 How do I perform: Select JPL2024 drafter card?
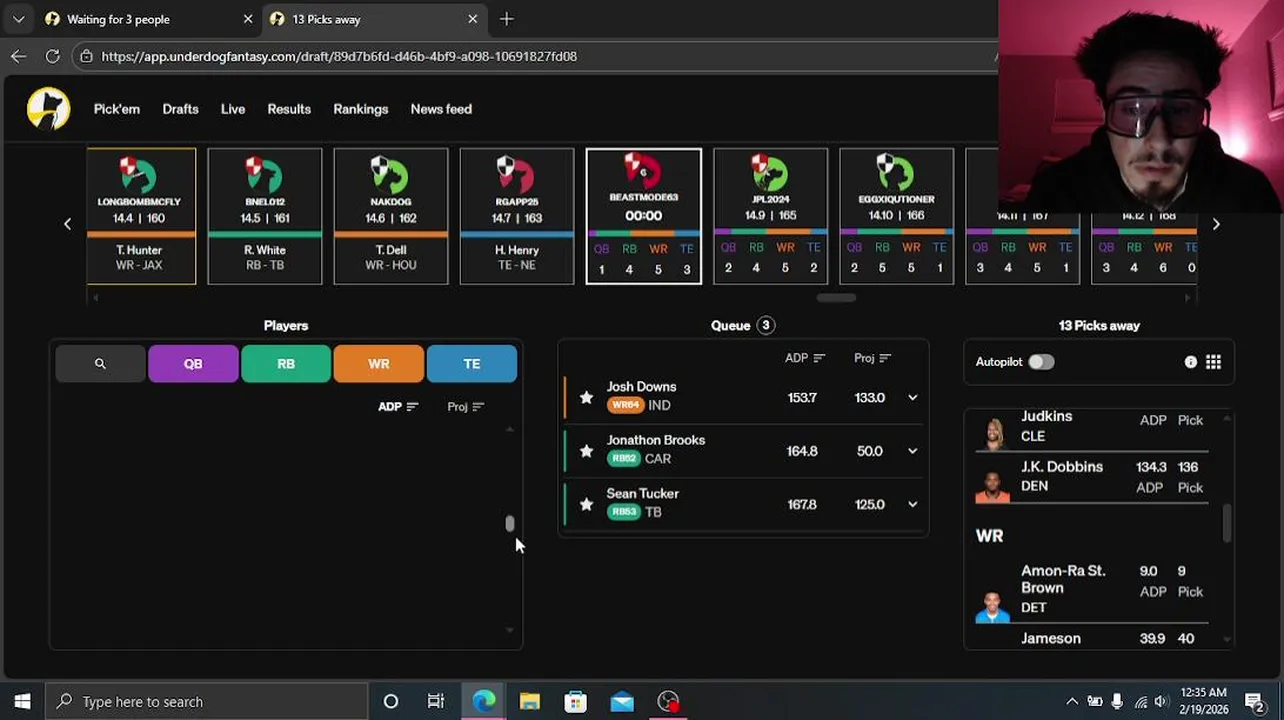tap(770, 216)
